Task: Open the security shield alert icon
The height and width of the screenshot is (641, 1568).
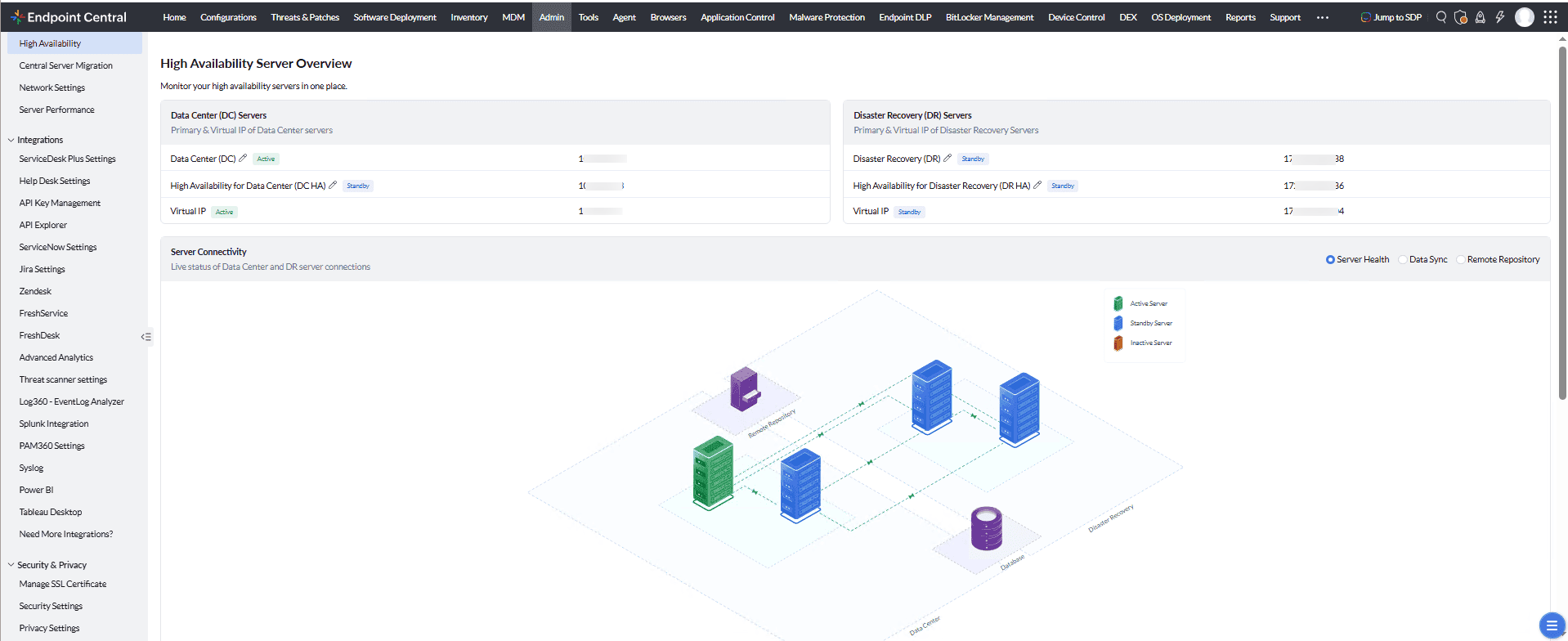Action: pyautogui.click(x=1461, y=17)
